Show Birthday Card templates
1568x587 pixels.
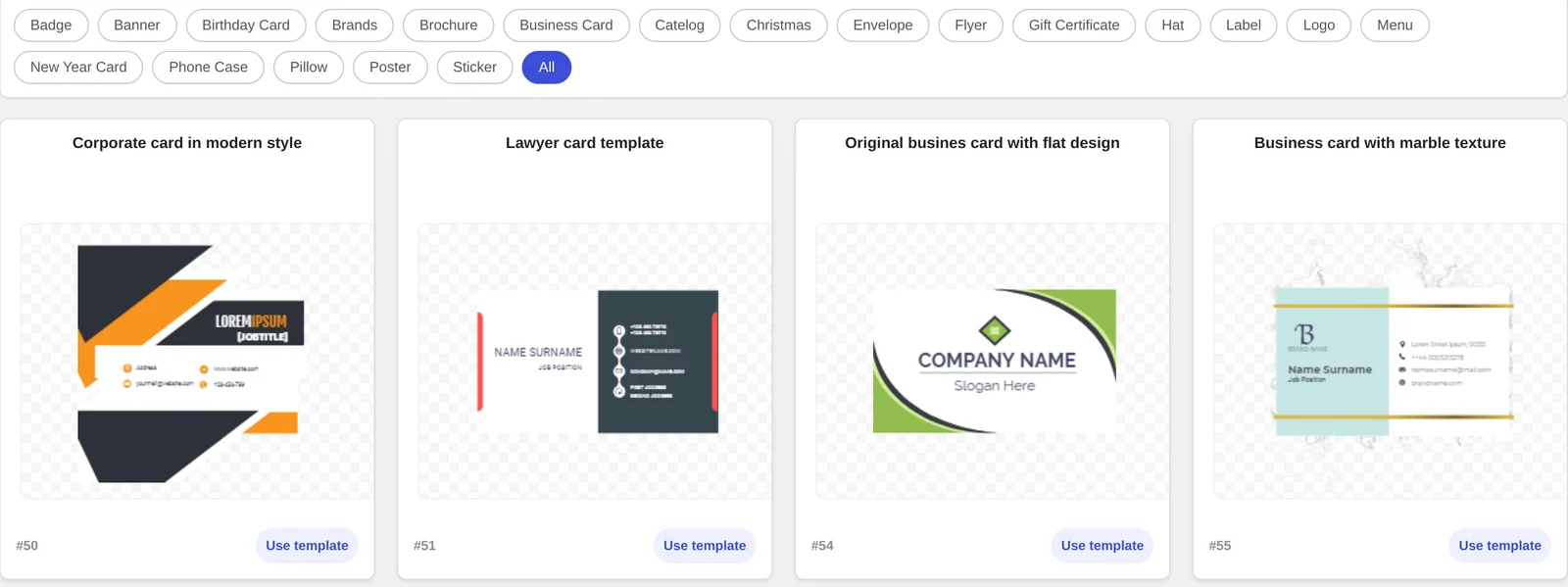246,25
